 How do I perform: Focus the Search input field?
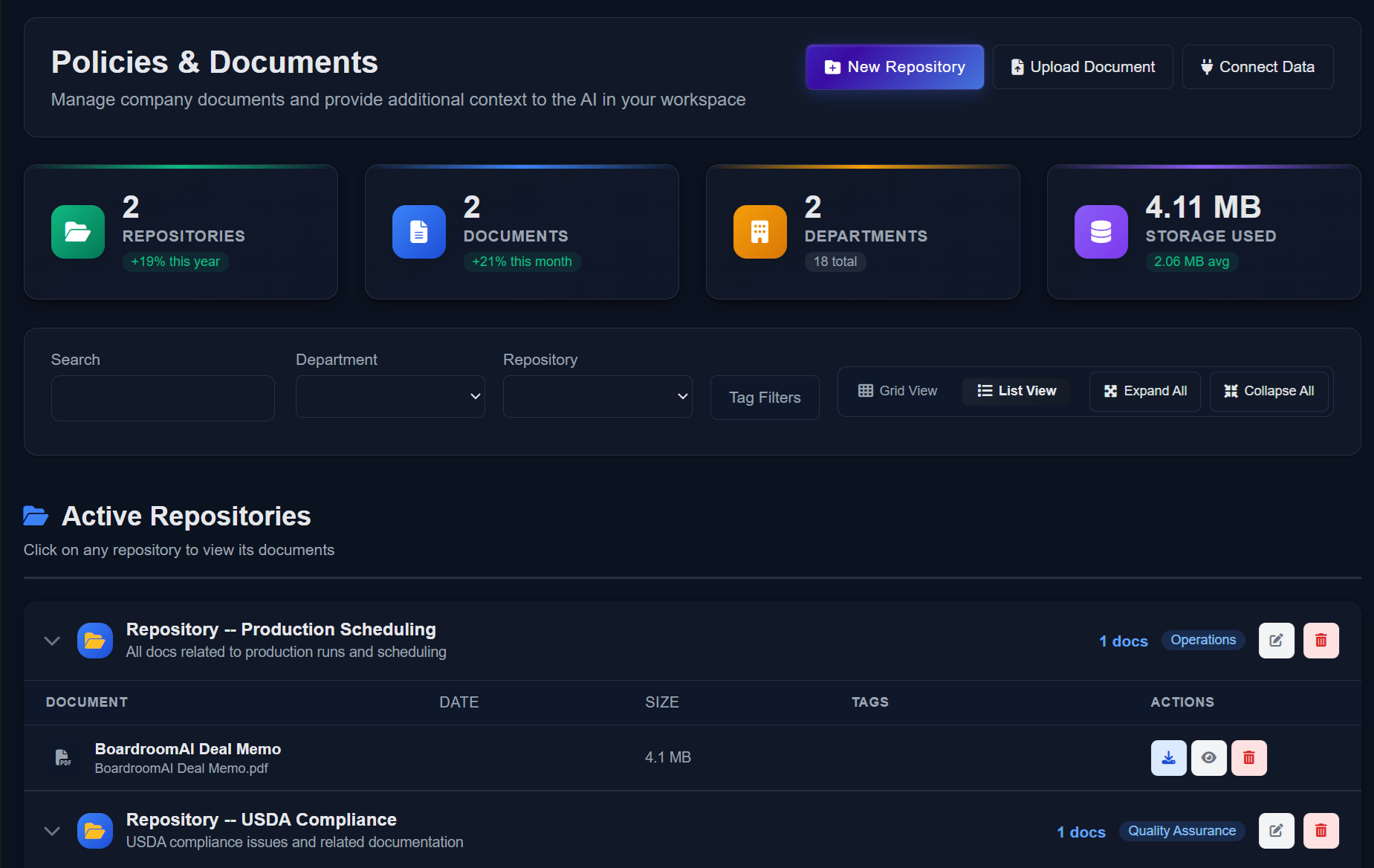click(x=163, y=398)
